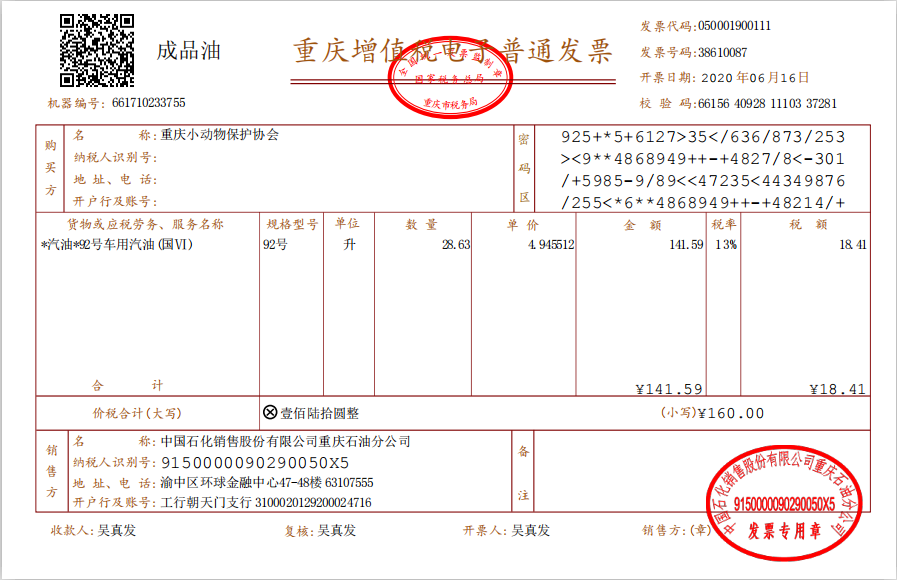
Task: Click the 销售方 vertical section label
Action: (51, 471)
